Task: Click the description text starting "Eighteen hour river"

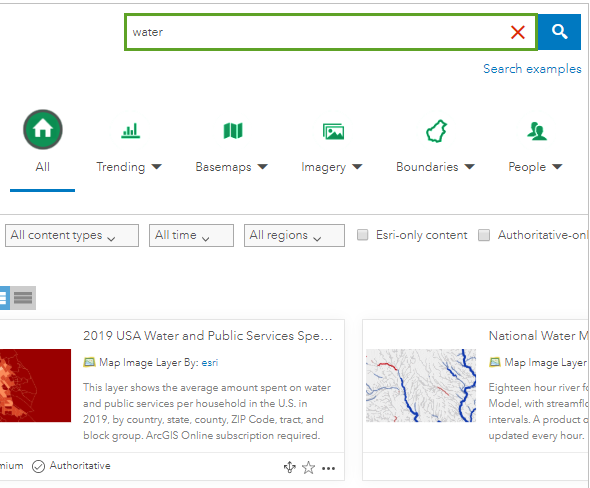Action: (x=538, y=411)
